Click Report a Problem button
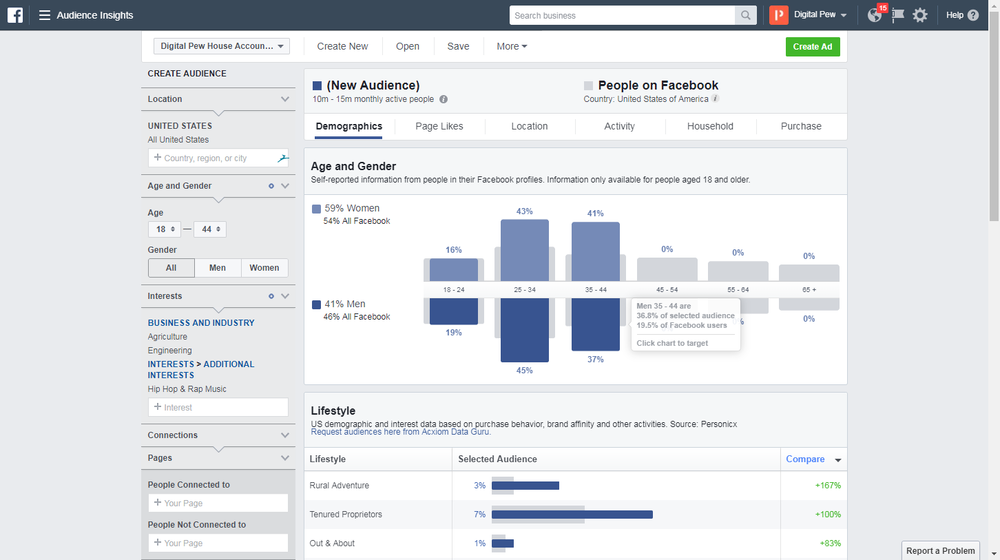Screen dimensions: 1000x560 941,550
